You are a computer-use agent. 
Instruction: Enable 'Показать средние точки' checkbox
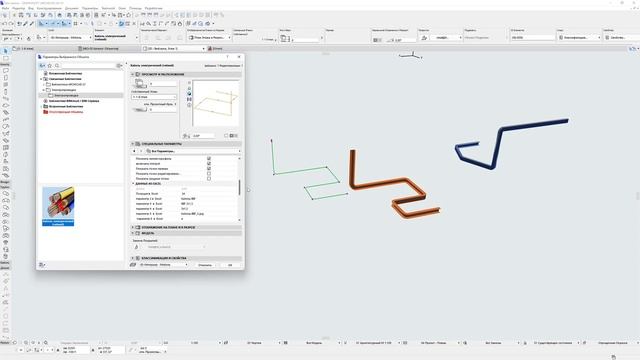pyautogui.click(x=209, y=178)
